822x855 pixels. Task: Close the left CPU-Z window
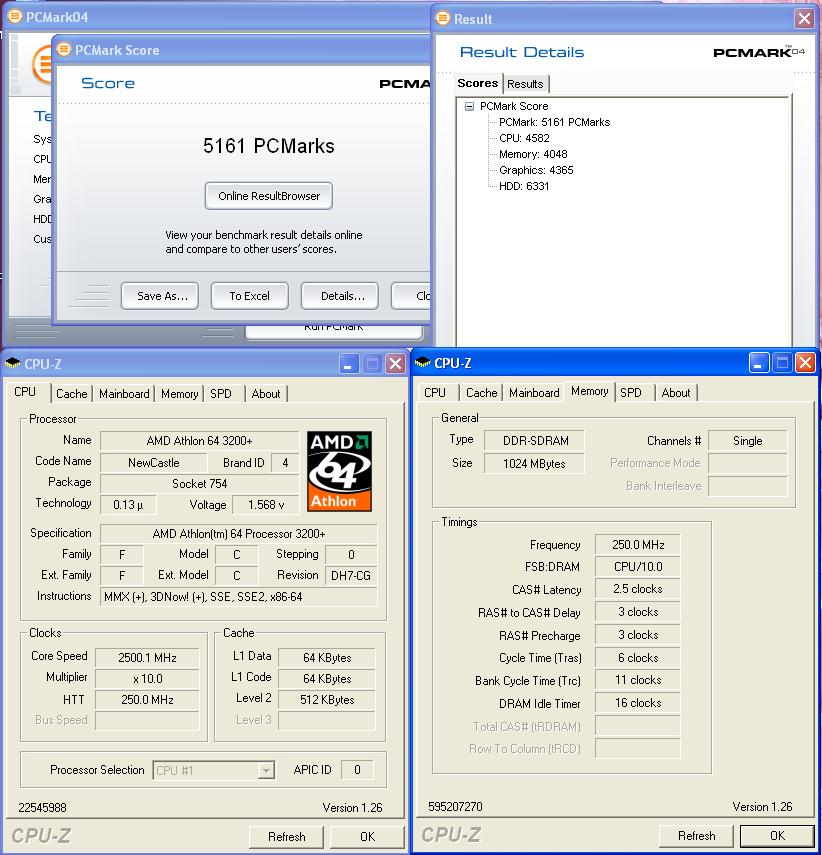[x=395, y=363]
